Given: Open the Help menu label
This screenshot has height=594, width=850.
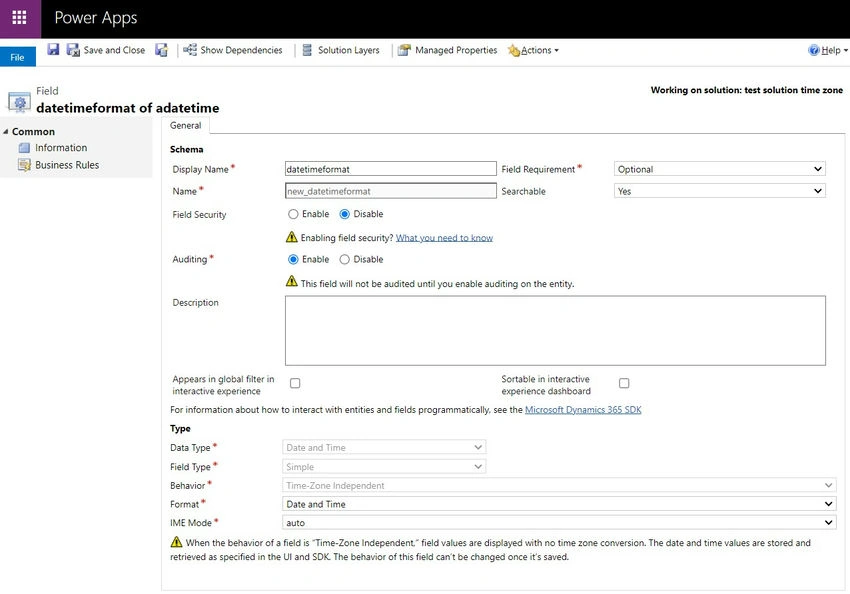Looking at the screenshot, I should click(830, 50).
